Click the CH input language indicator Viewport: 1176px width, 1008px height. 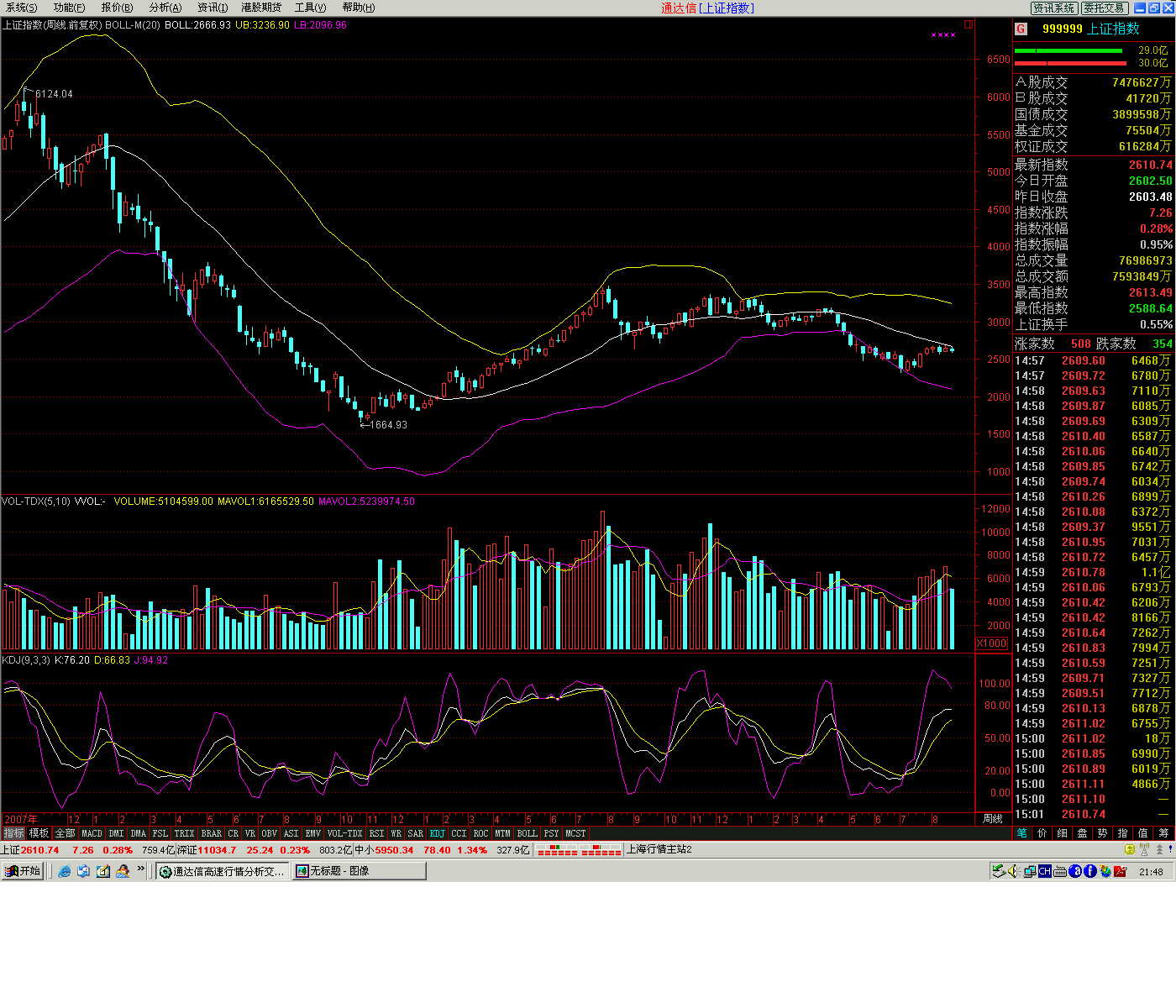[x=1045, y=871]
